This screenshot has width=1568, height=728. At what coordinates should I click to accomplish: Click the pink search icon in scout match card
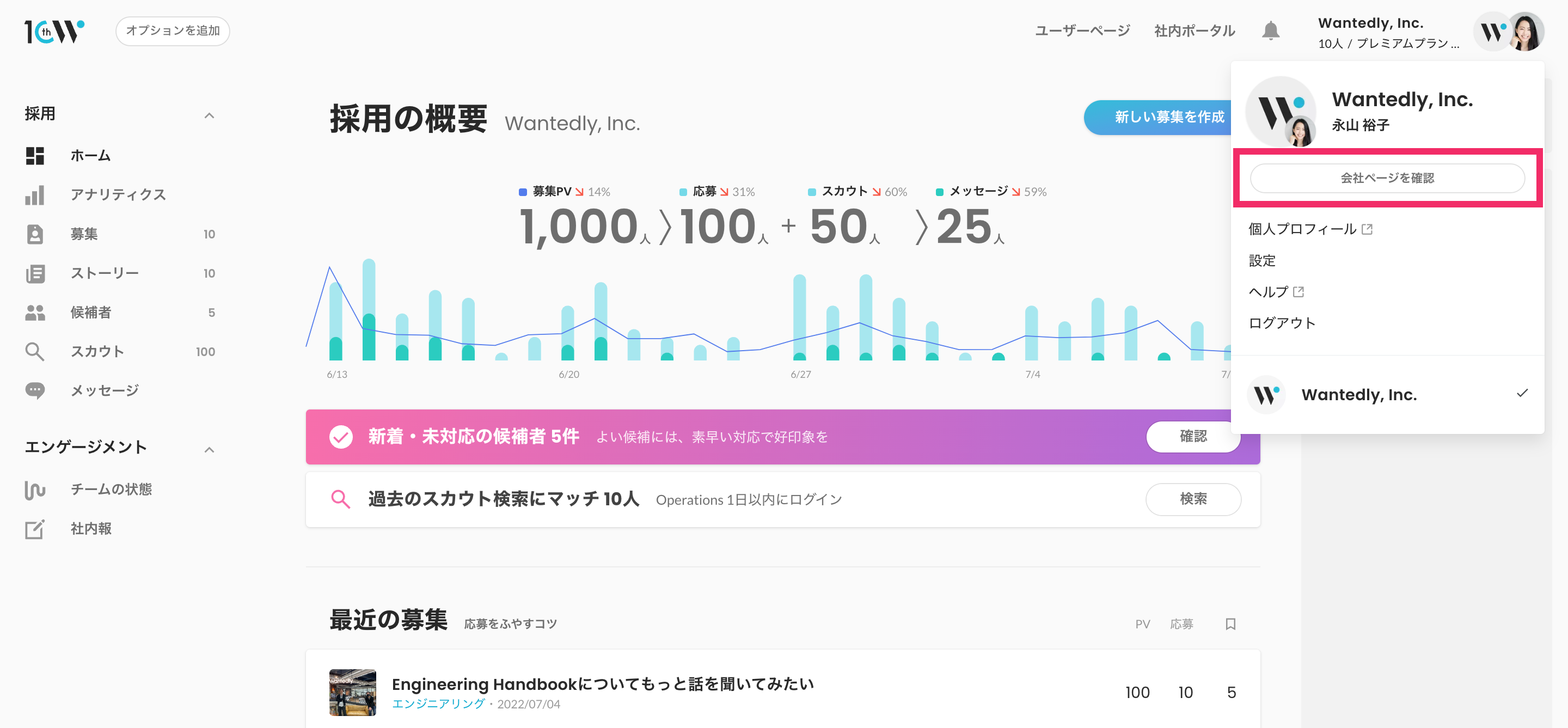tap(340, 499)
